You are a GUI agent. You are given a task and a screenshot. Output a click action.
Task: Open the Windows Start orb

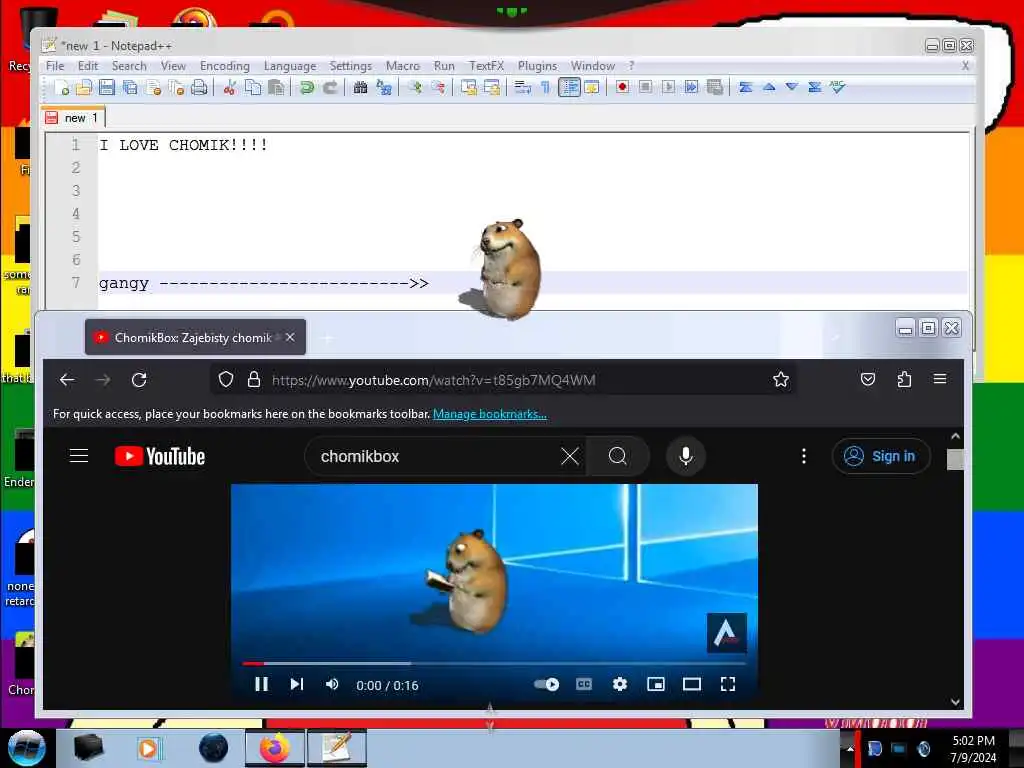pos(27,748)
